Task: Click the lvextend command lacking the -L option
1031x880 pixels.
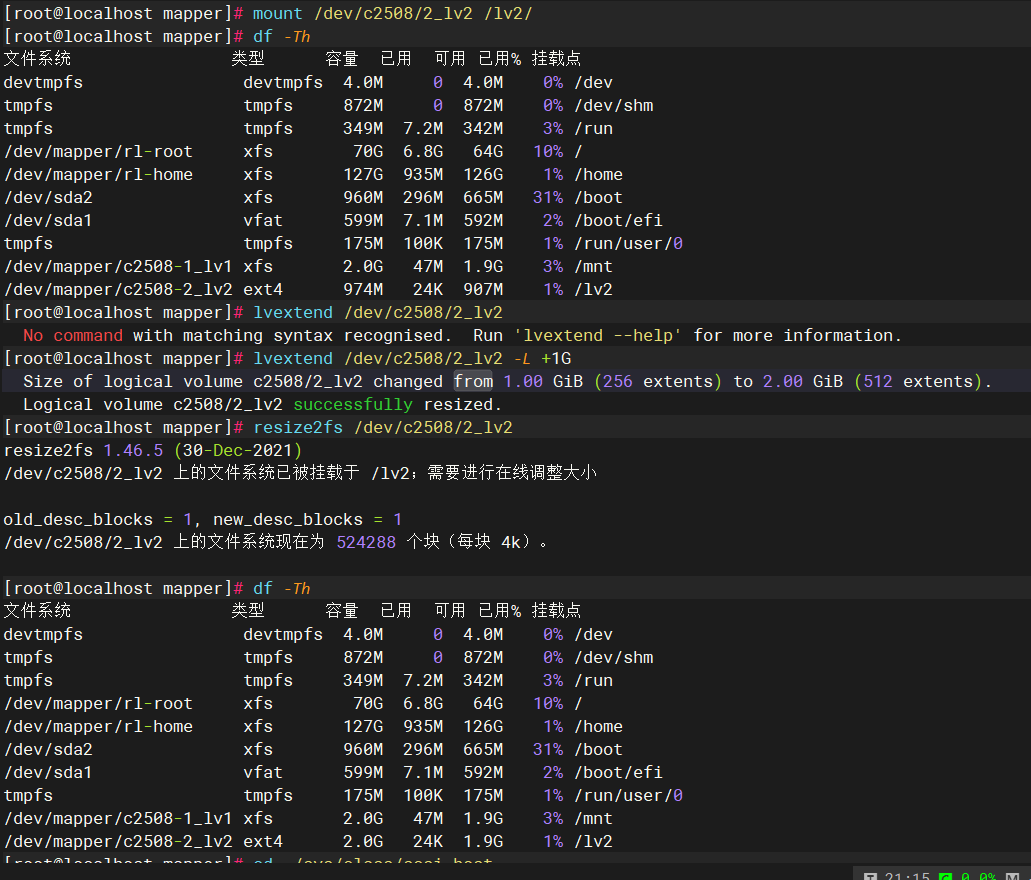Action: pos(378,312)
